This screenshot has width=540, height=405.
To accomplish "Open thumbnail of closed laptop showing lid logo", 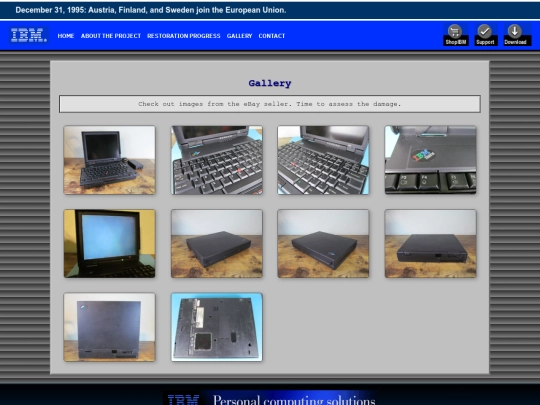I will point(323,243).
